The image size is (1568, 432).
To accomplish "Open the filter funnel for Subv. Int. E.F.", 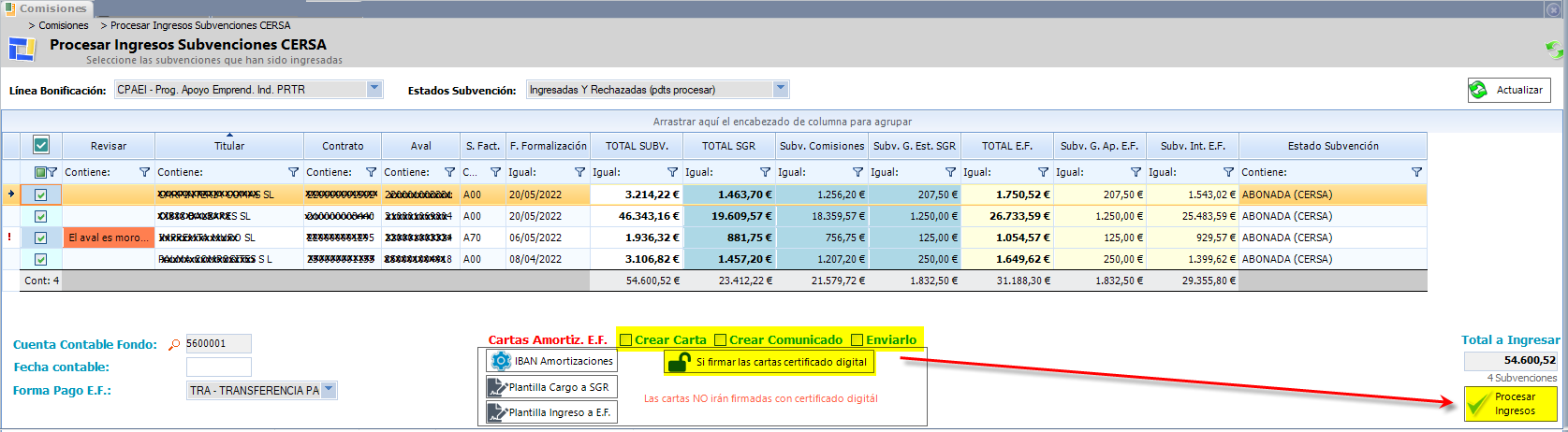I will (1228, 172).
